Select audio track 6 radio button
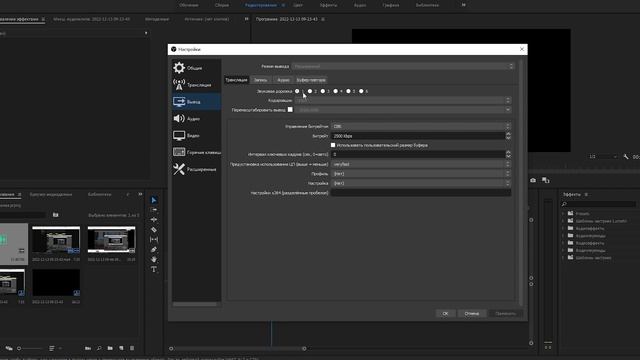Image resolution: width=640 pixels, height=360 pixels. [x=361, y=91]
